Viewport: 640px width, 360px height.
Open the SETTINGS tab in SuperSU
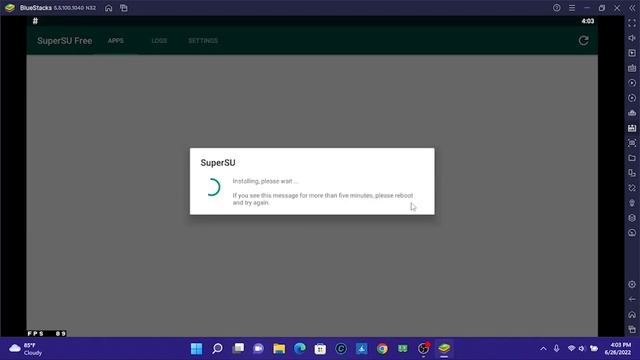203,41
